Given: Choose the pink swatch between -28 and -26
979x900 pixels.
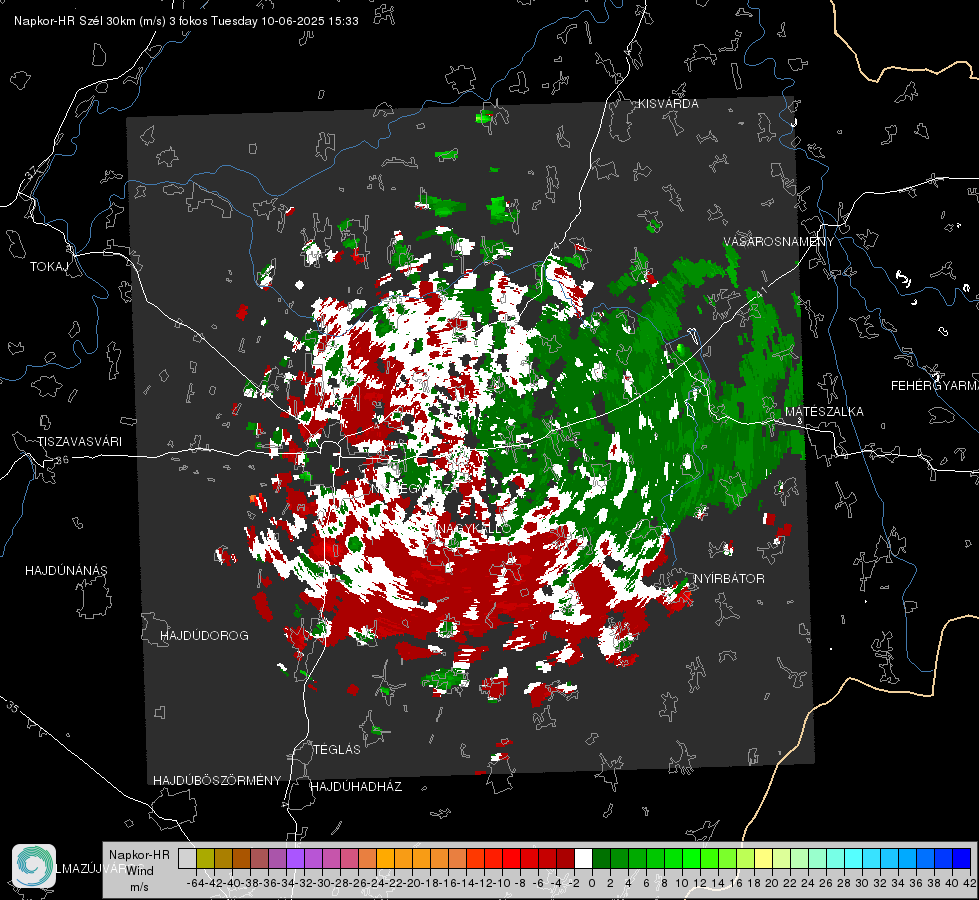Looking at the screenshot, I should [x=349, y=858].
